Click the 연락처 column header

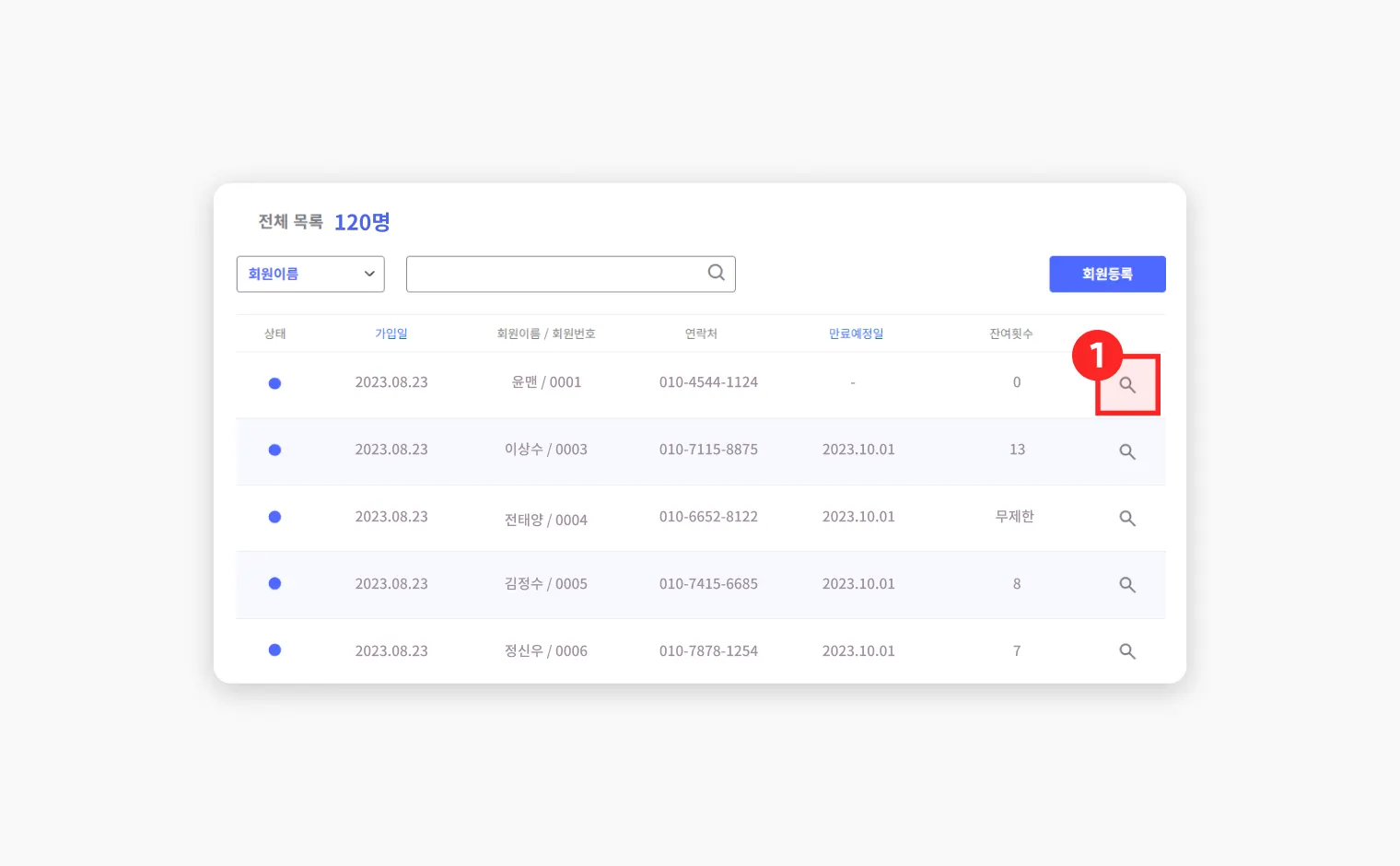click(x=701, y=334)
